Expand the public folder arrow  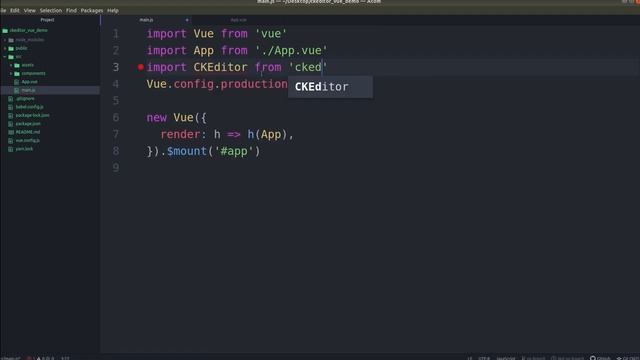click(x=5, y=48)
